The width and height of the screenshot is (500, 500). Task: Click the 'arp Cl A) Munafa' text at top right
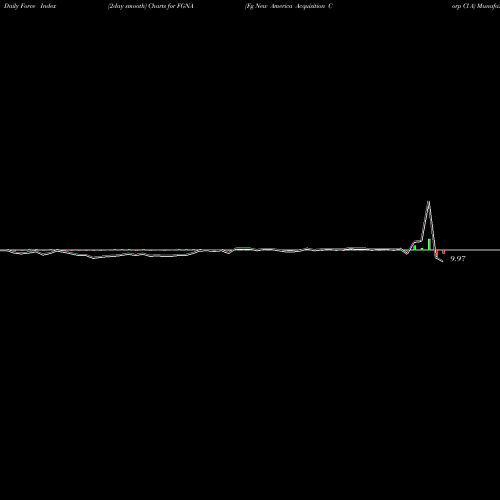click(476, 6)
